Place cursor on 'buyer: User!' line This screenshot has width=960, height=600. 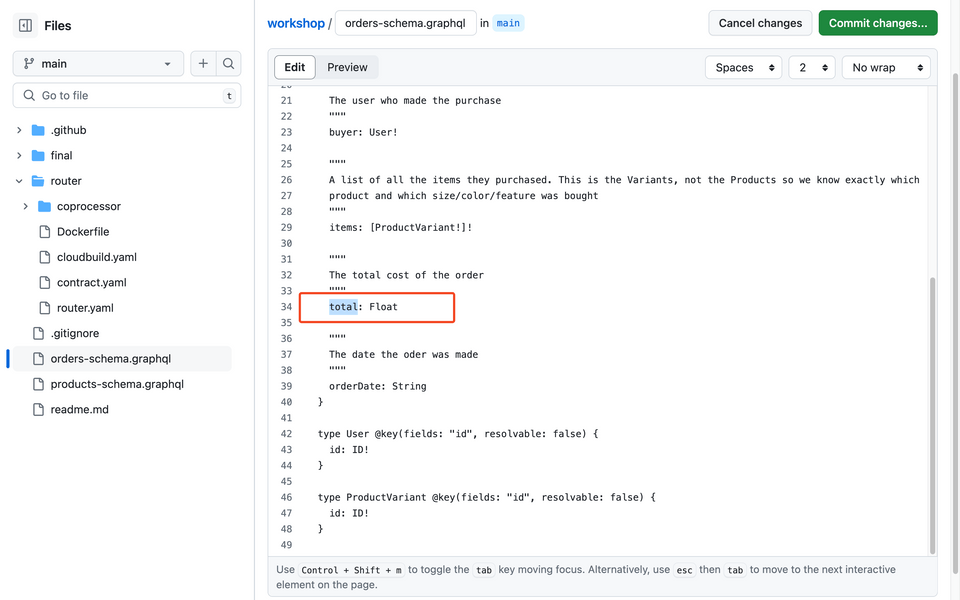(x=363, y=132)
